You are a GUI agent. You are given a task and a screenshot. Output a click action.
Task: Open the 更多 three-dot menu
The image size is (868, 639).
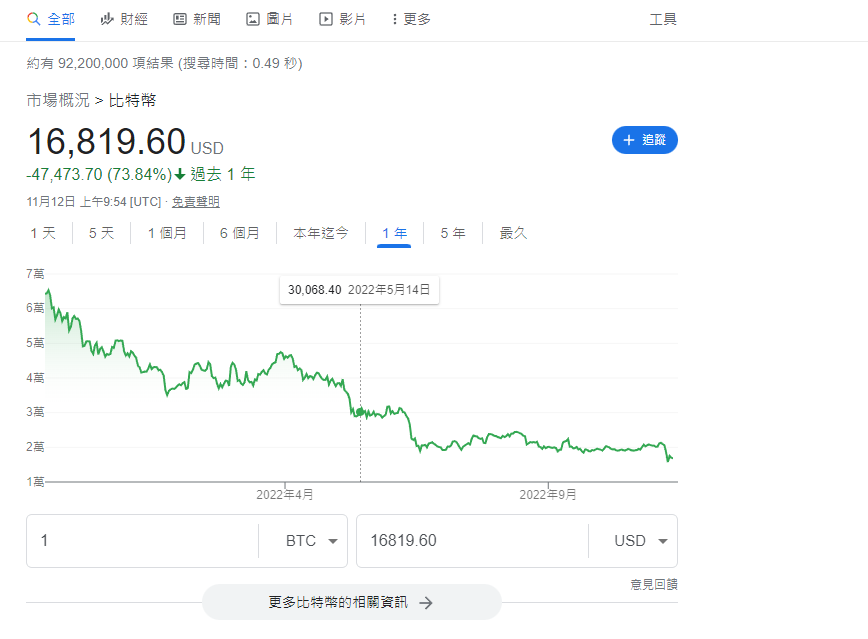click(395, 19)
